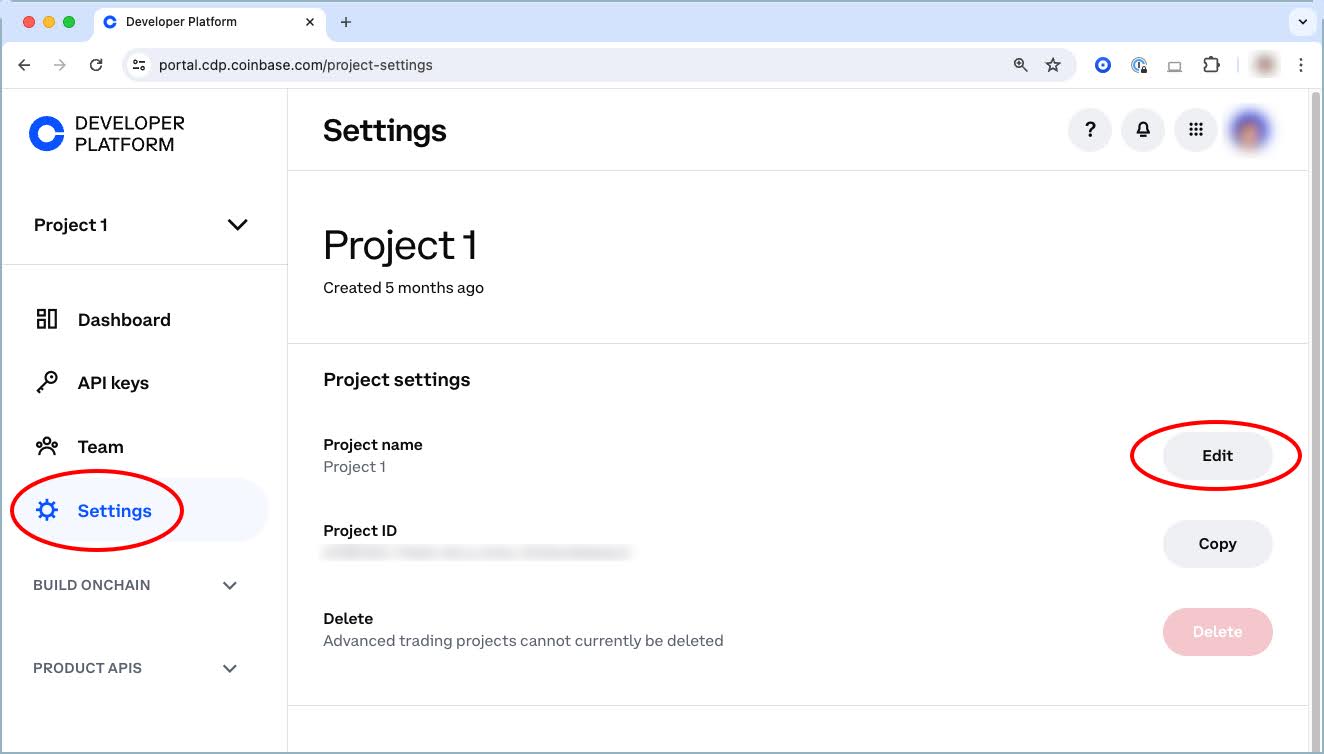The image size is (1324, 754).
Task: Open the user profile avatar
Action: 1250,130
